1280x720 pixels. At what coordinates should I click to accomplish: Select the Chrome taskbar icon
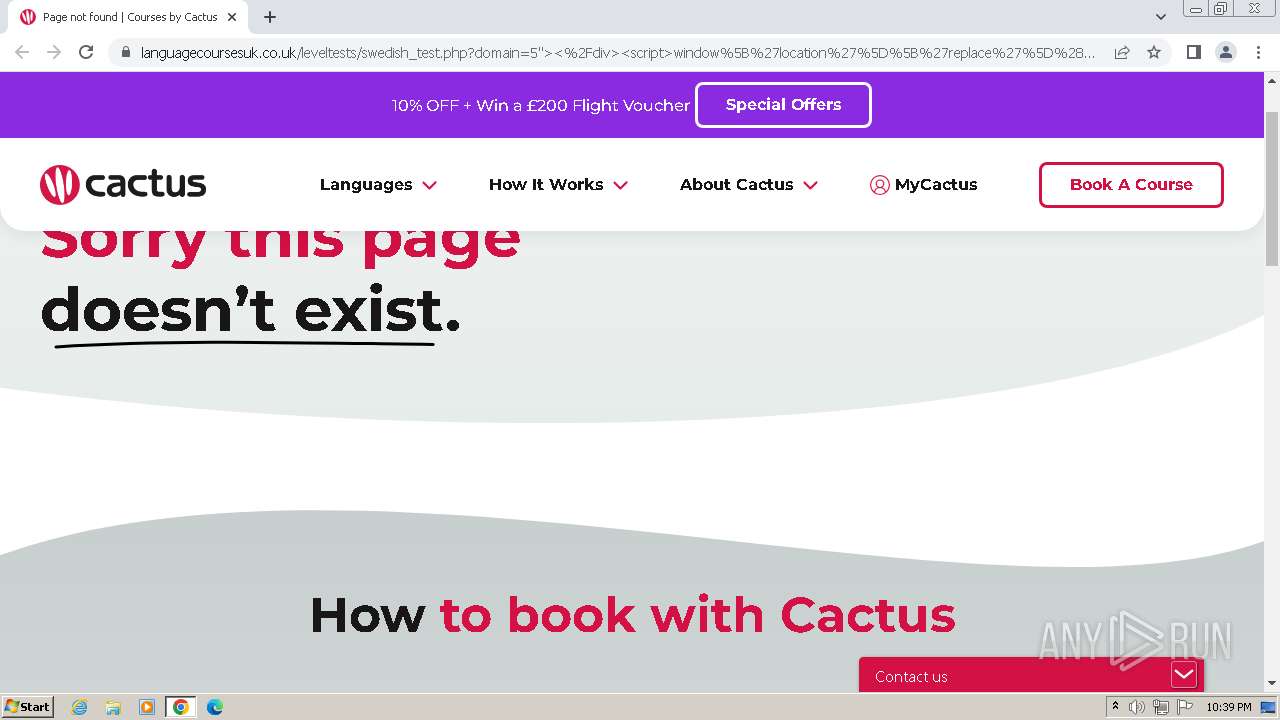tap(180, 707)
